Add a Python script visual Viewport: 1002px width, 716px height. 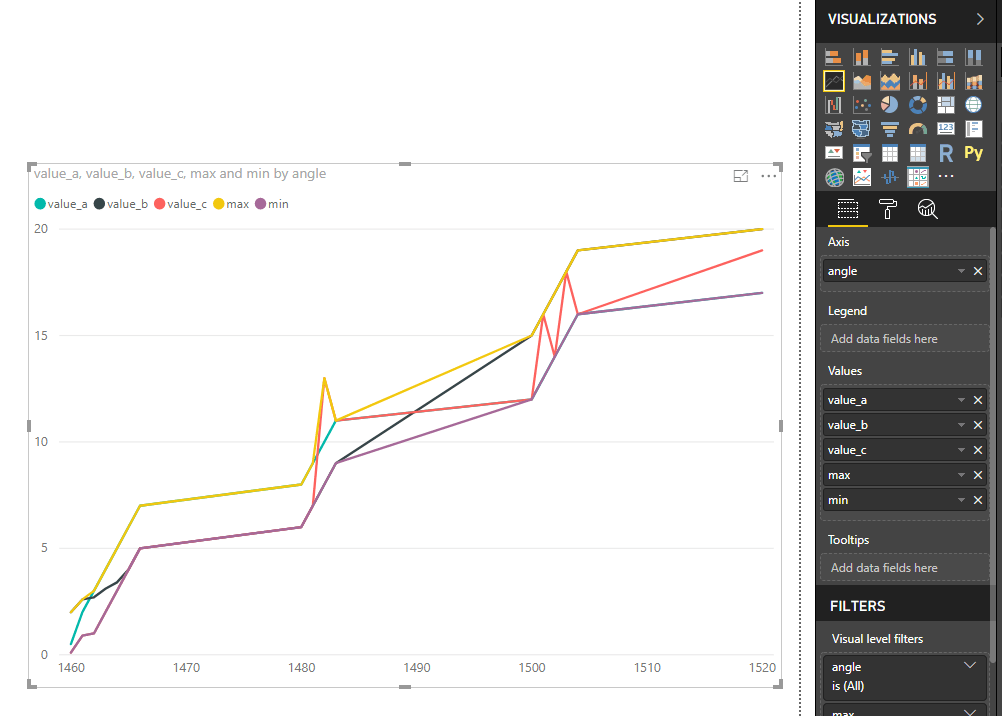pos(973,153)
